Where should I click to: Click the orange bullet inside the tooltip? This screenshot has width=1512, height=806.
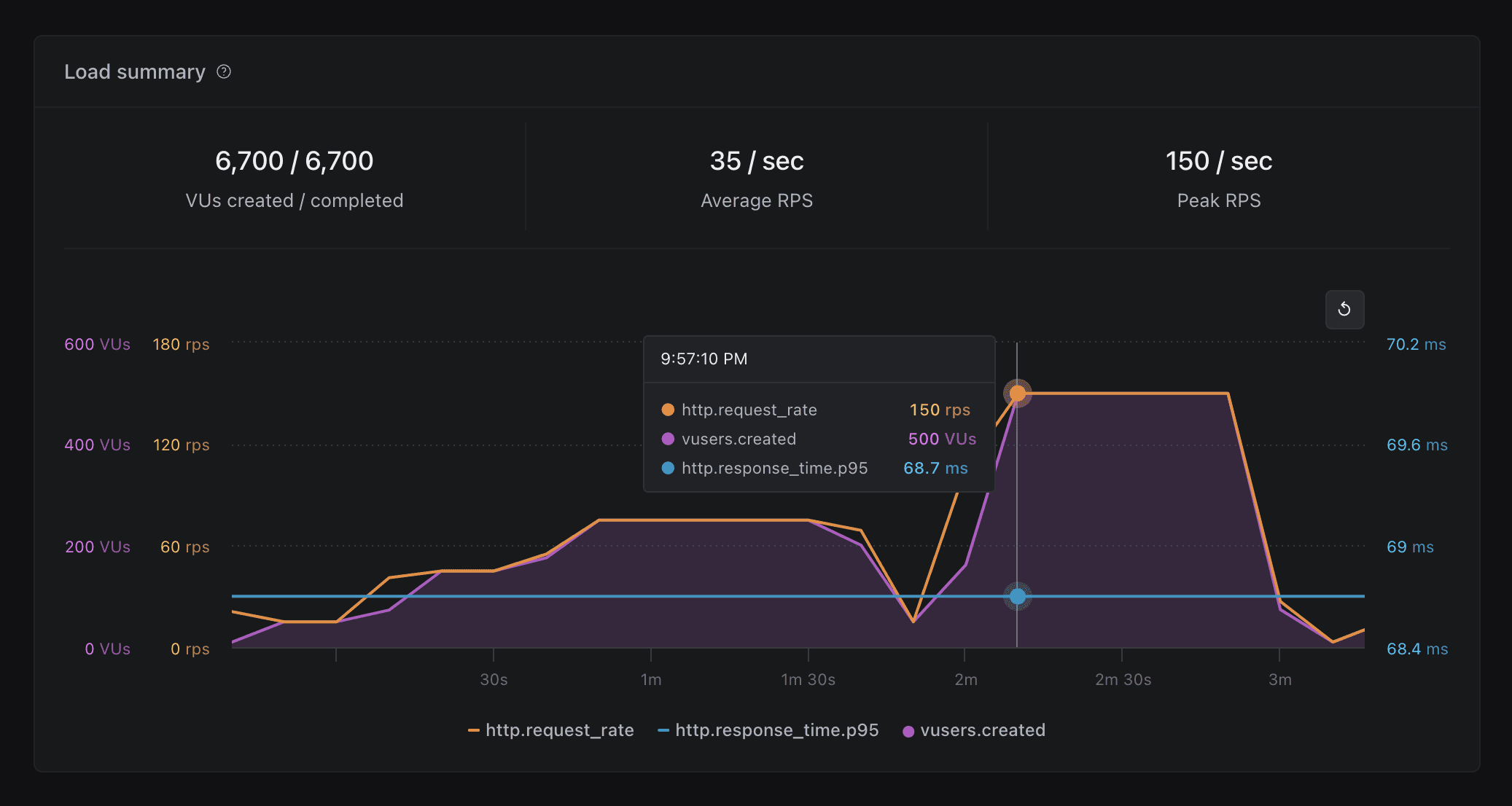[x=666, y=410]
